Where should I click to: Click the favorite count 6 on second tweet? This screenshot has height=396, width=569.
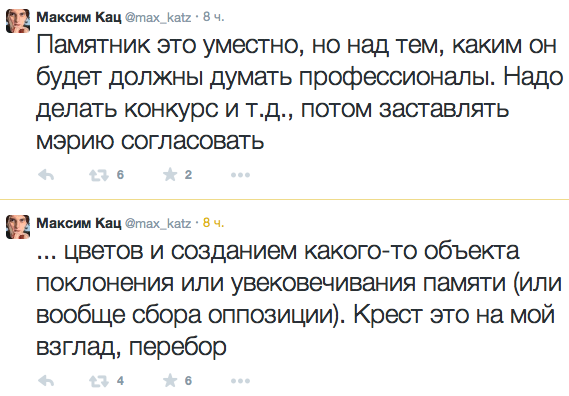(x=188, y=381)
